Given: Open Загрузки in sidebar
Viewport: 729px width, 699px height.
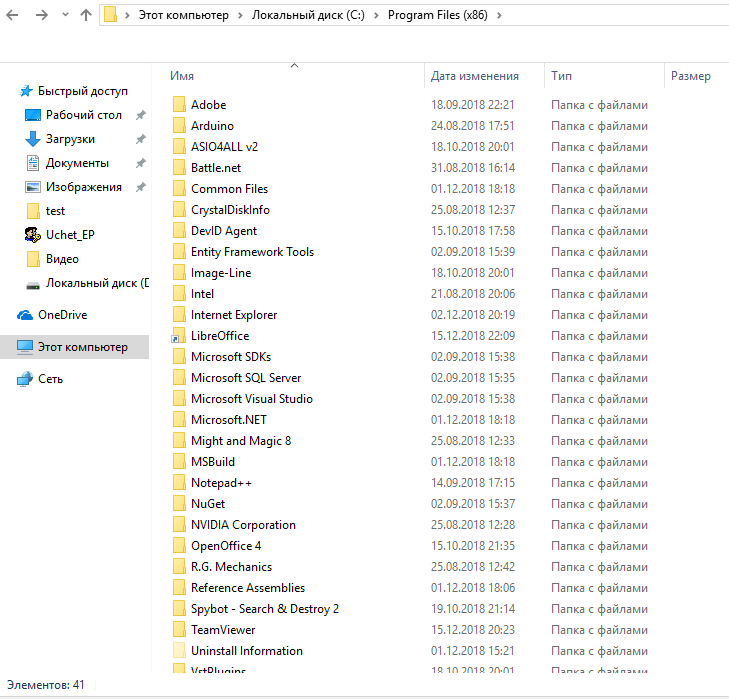Looking at the screenshot, I should 70,139.
